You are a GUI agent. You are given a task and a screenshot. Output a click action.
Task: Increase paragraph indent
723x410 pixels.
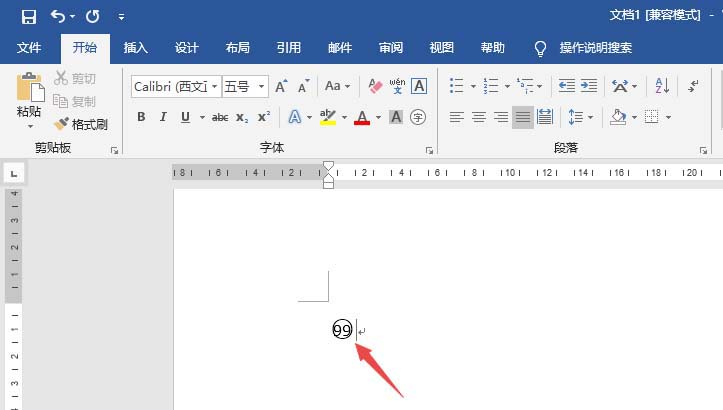tap(589, 86)
